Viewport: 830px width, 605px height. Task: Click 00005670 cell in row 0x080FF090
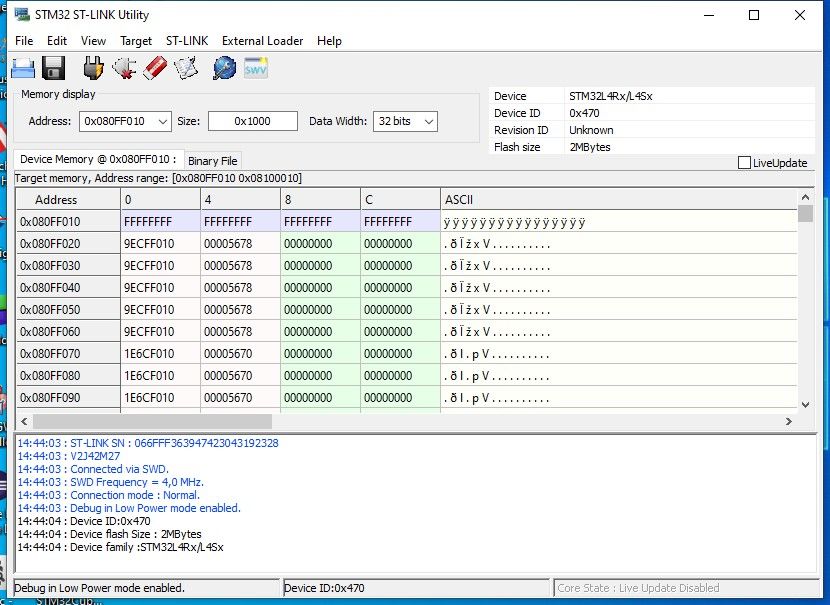(x=240, y=398)
